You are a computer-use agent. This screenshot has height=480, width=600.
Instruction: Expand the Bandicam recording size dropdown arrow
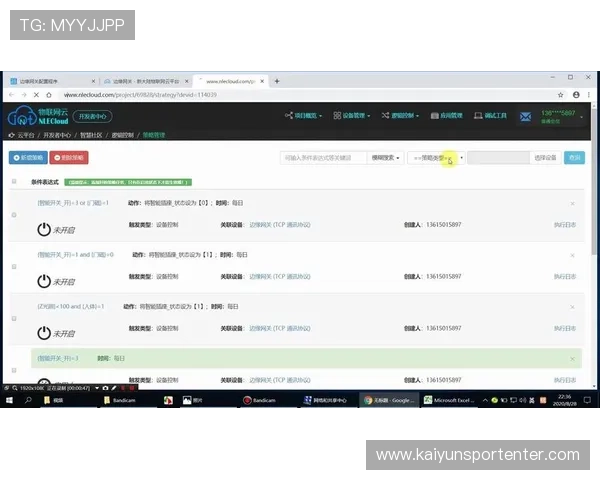[x=97, y=388]
